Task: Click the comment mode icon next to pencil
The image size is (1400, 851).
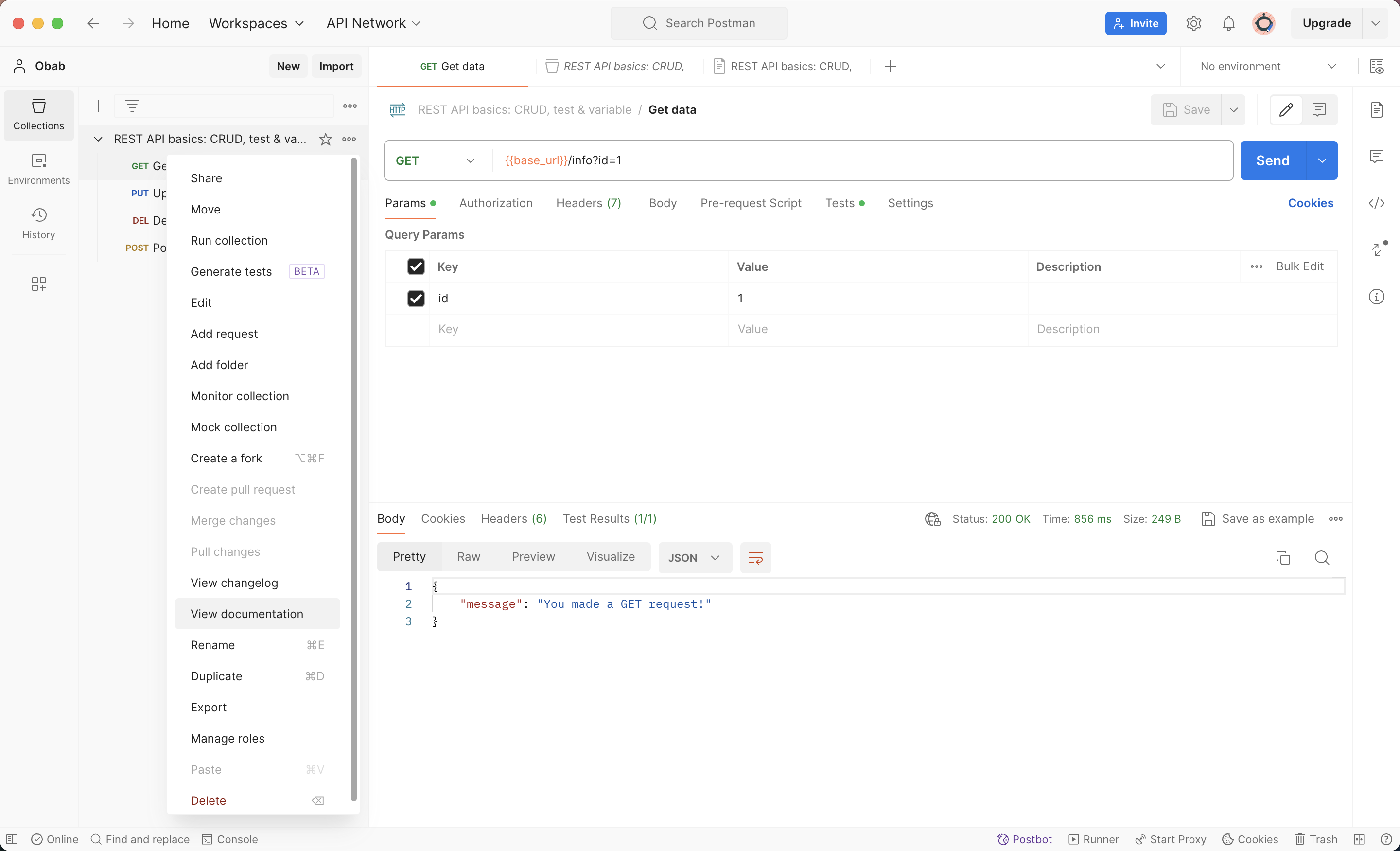Action: (1319, 110)
